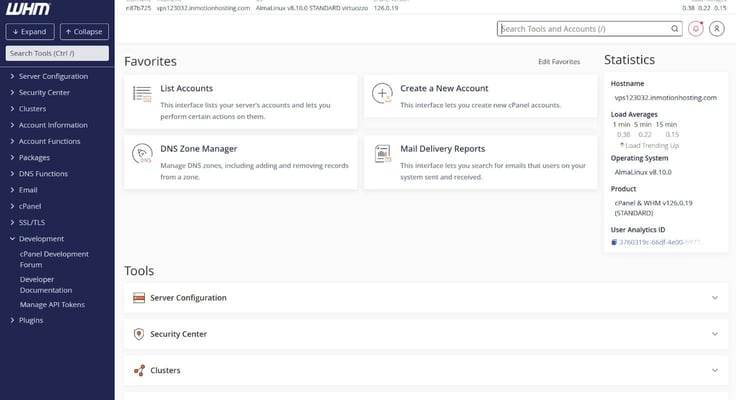
Task: Click the DNS Zone Manager icon
Action: tap(142, 154)
